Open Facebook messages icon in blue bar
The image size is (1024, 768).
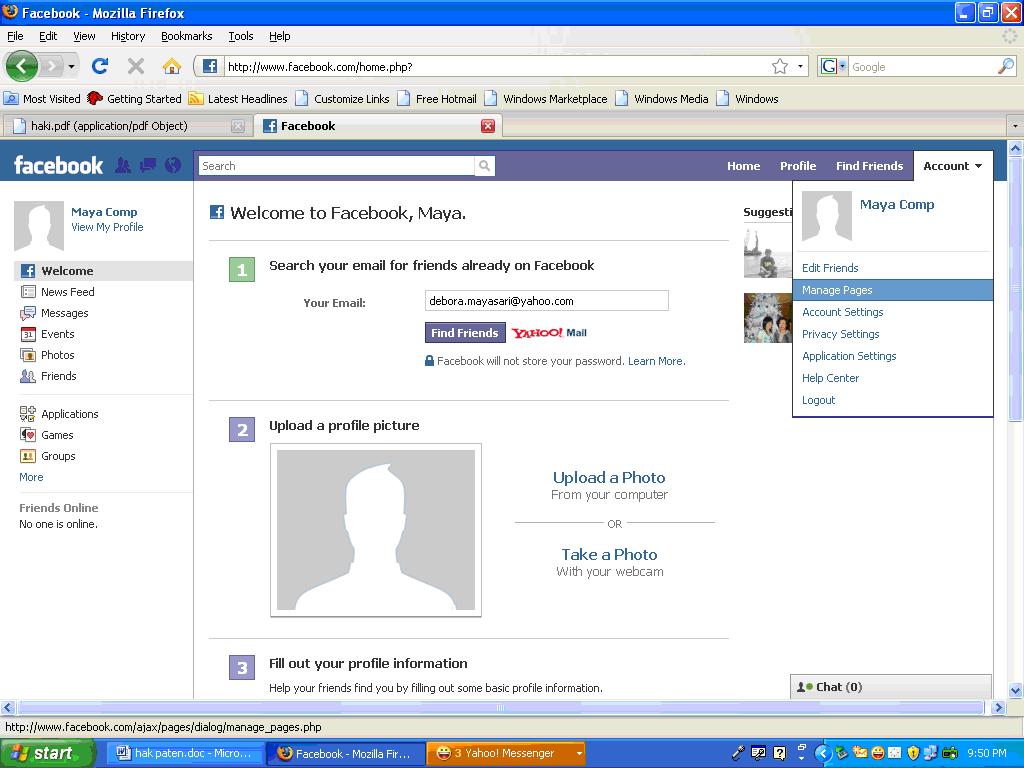148,165
